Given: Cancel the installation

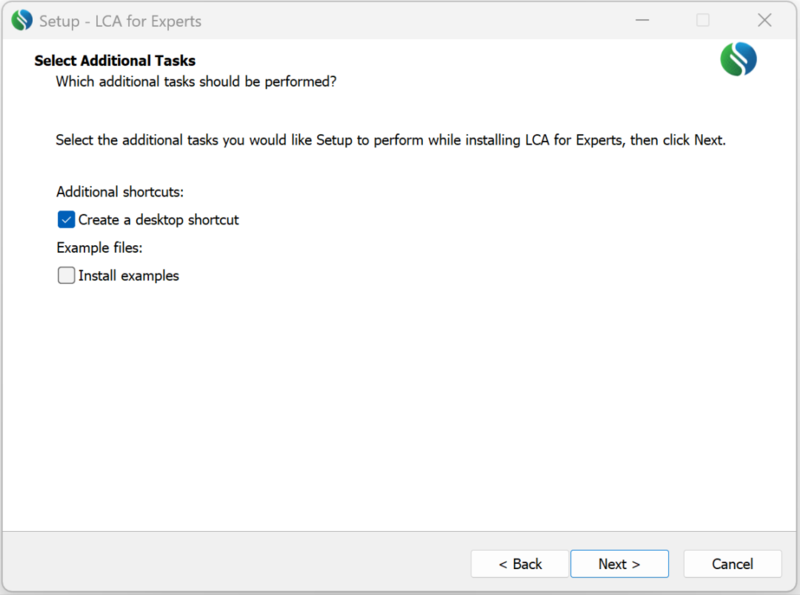Looking at the screenshot, I should coord(732,564).
